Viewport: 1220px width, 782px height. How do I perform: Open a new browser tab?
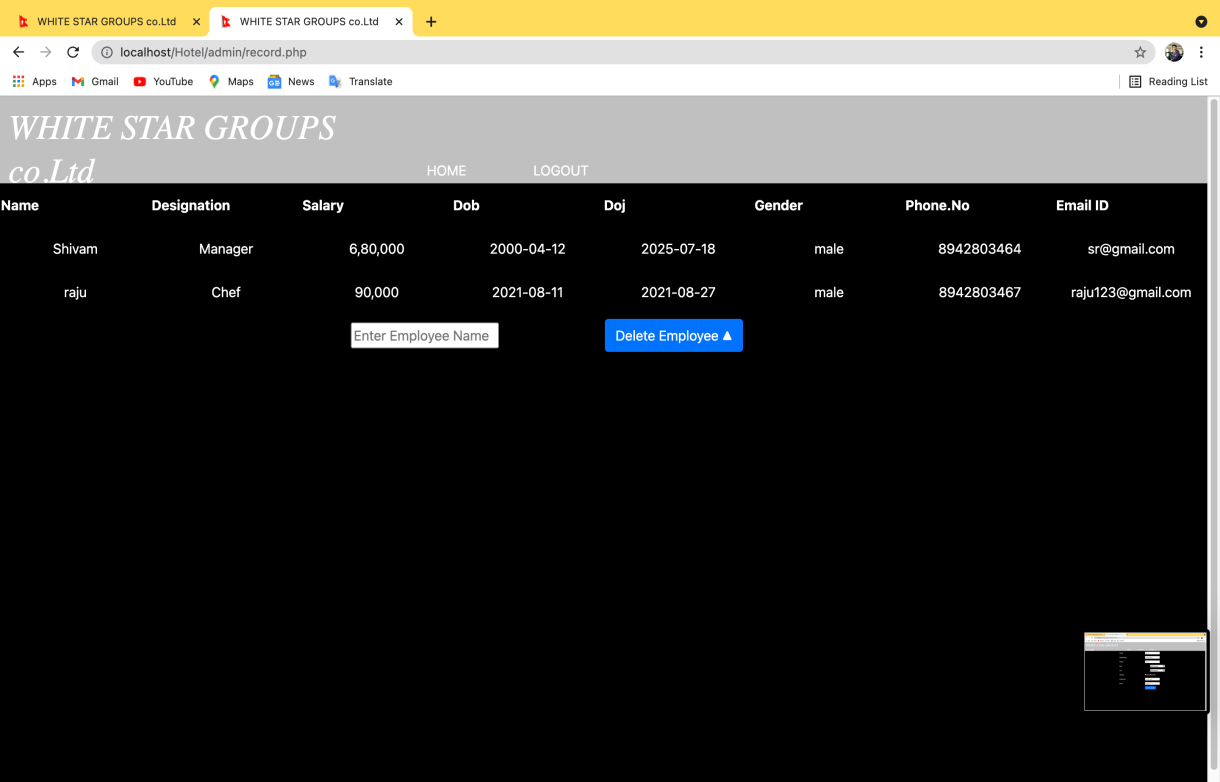431,21
